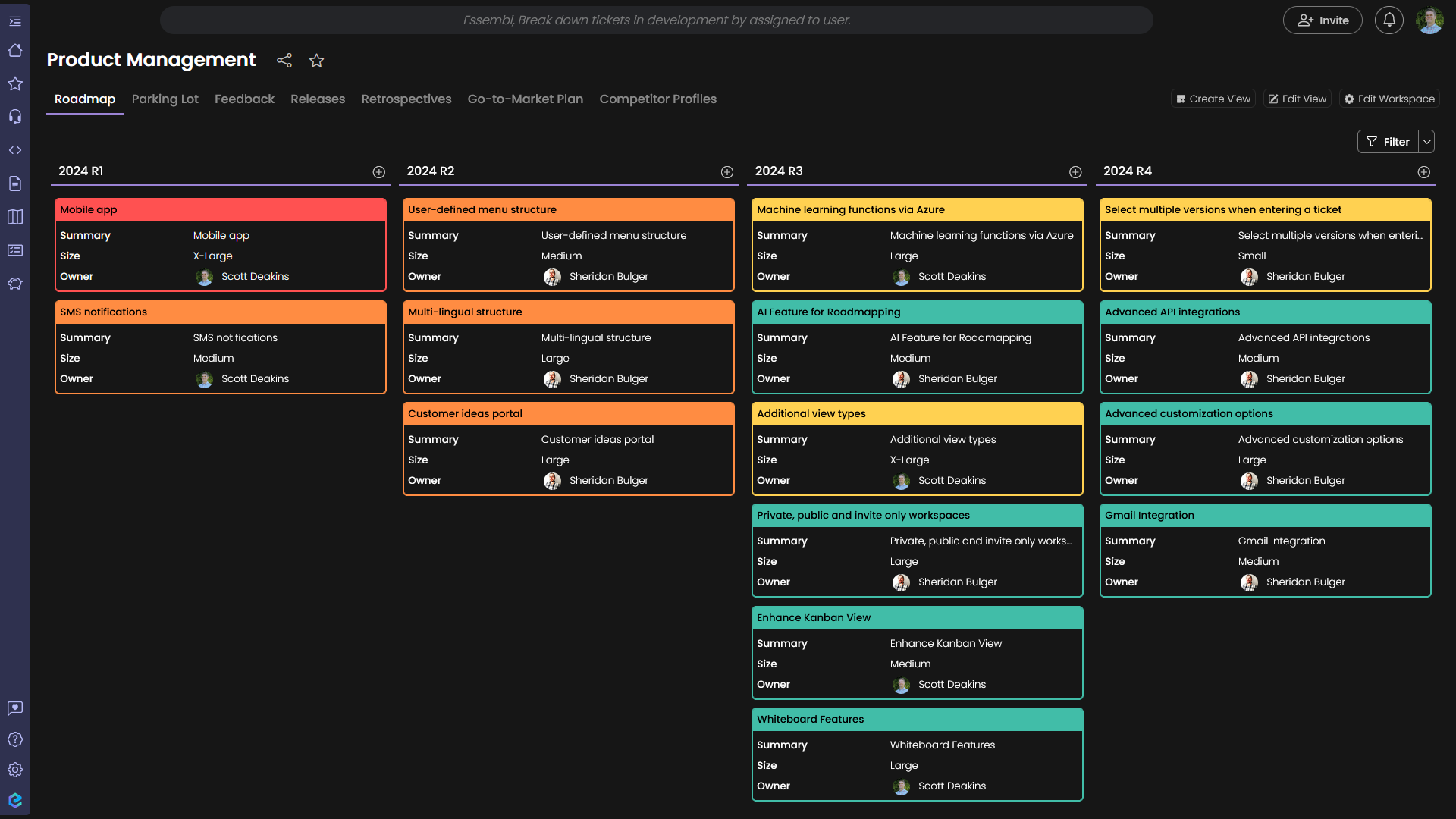Image resolution: width=1456 pixels, height=819 pixels.
Task: Click the Essembi prompt search field
Action: (x=656, y=20)
